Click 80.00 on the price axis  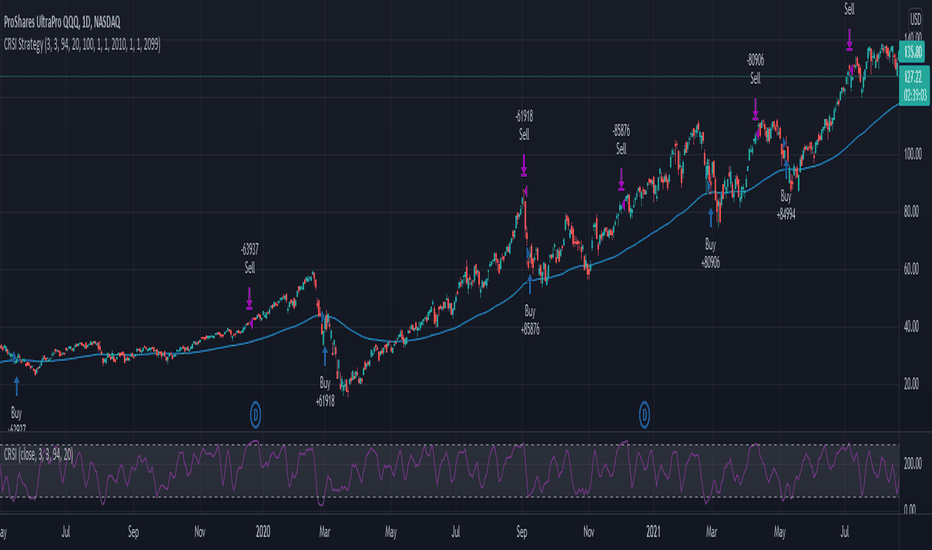tap(911, 212)
